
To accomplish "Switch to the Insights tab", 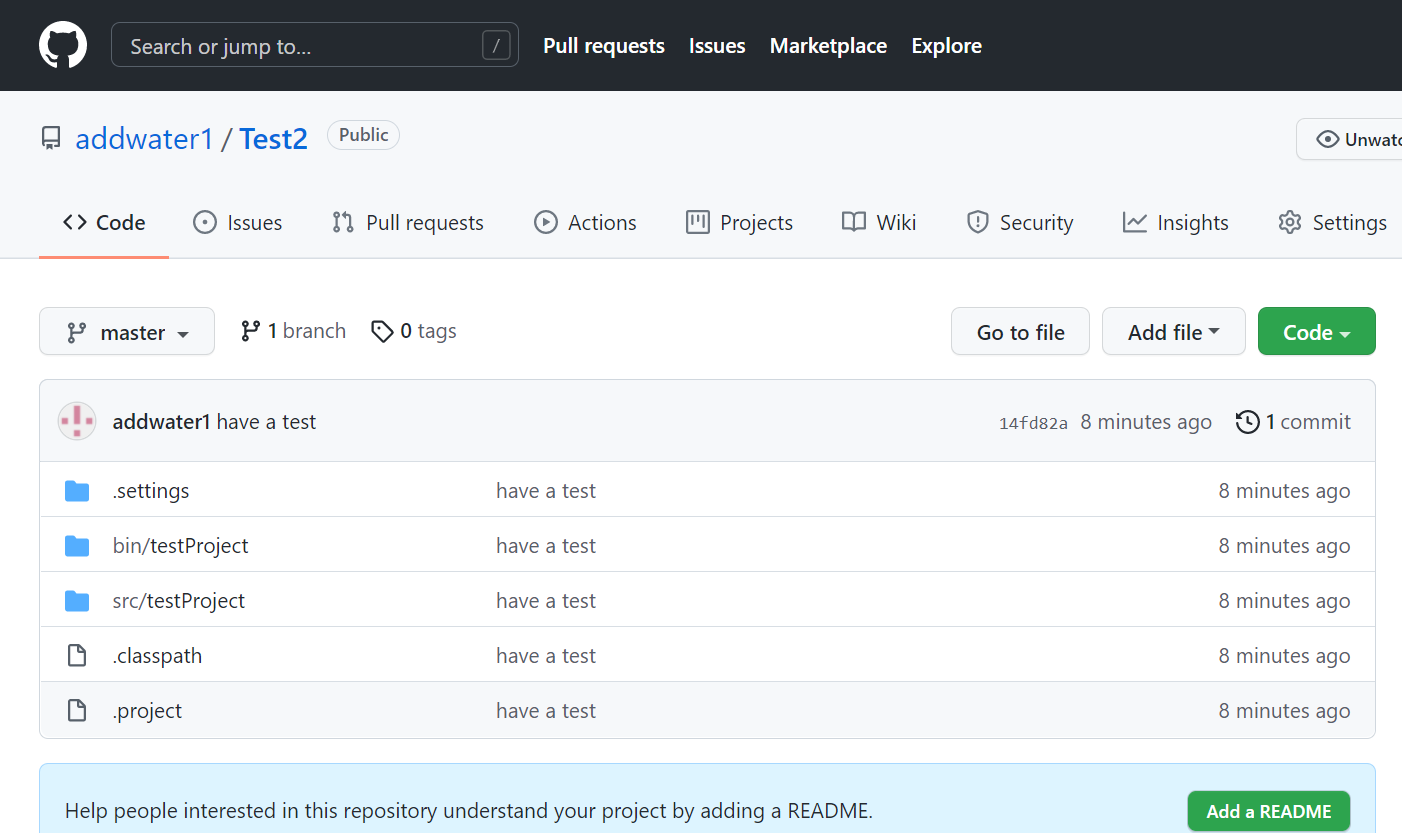I will pos(1175,223).
